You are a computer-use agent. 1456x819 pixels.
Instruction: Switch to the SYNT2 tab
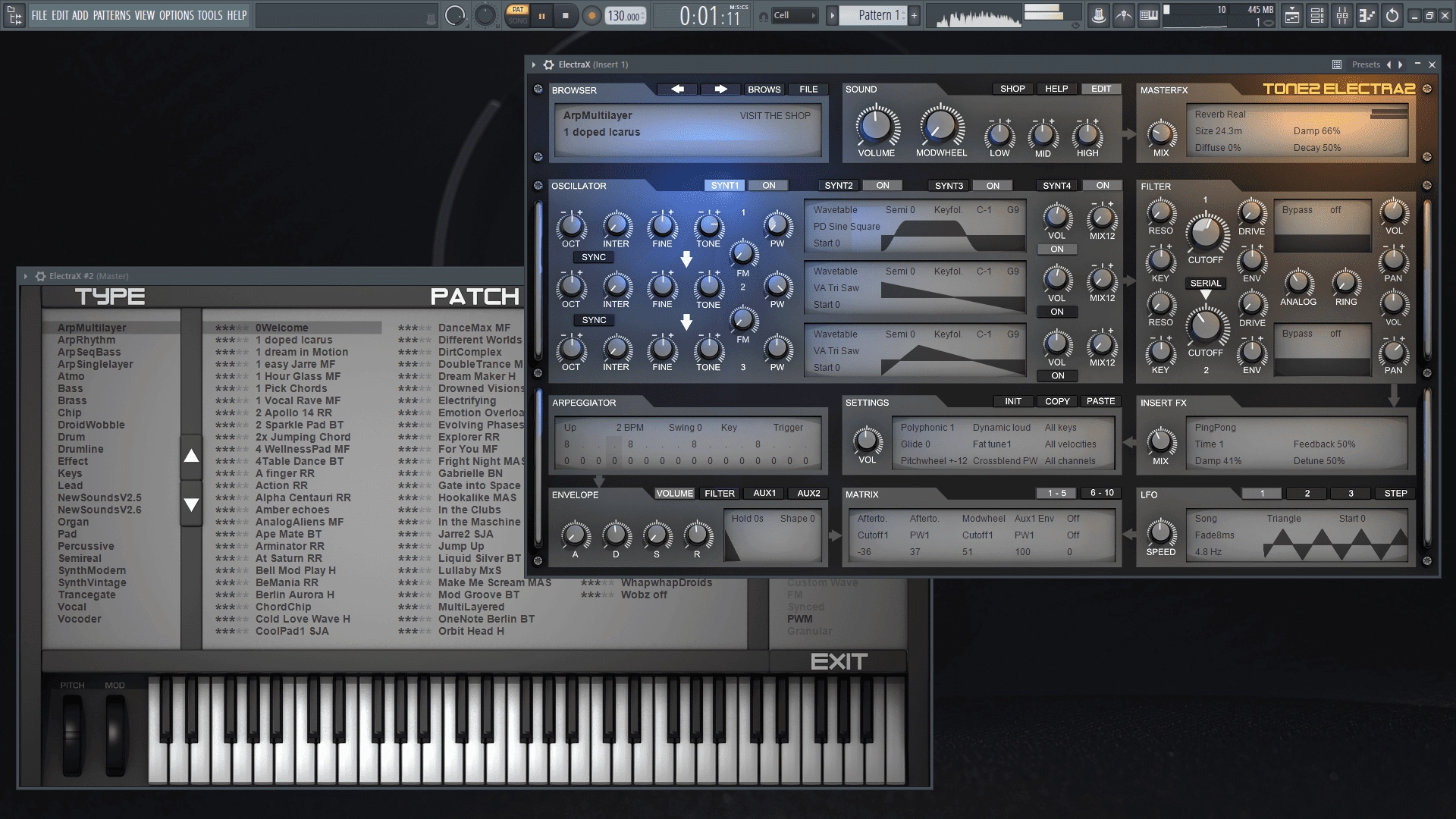pyautogui.click(x=839, y=186)
